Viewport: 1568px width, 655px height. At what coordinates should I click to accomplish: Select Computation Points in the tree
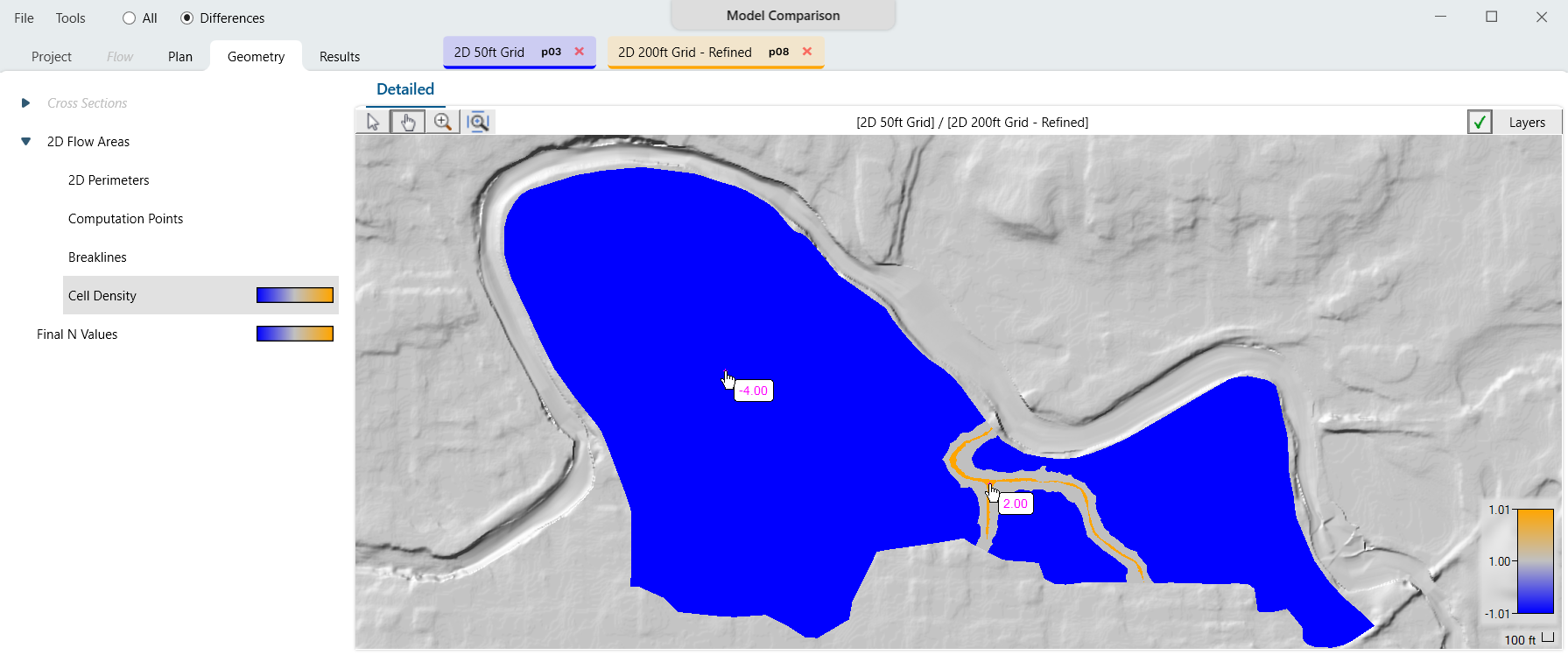pos(125,219)
